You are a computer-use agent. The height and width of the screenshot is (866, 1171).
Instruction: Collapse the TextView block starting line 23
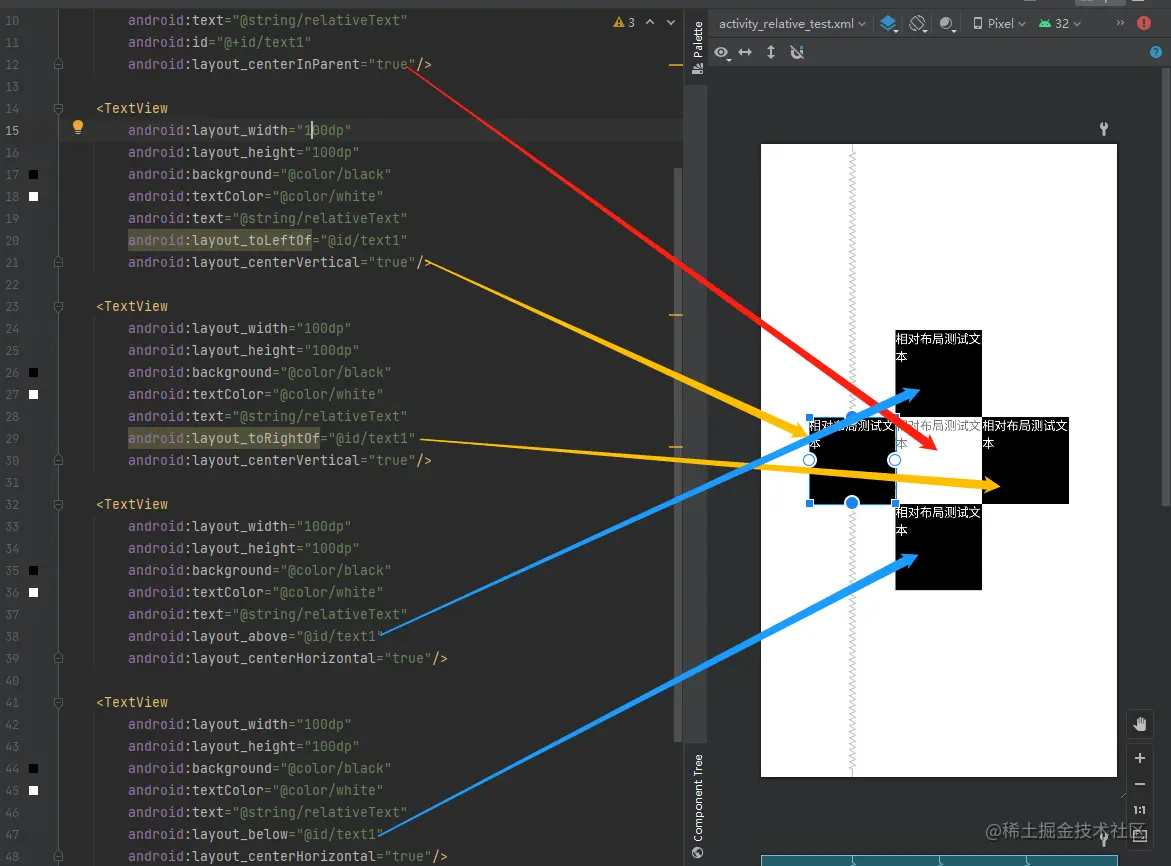click(58, 306)
